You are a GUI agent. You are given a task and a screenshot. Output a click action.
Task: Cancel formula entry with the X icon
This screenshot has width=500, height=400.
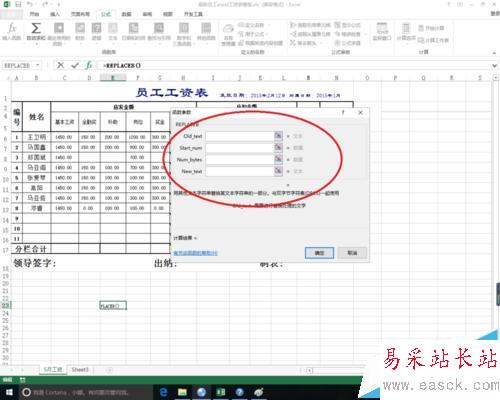[x=60, y=65]
